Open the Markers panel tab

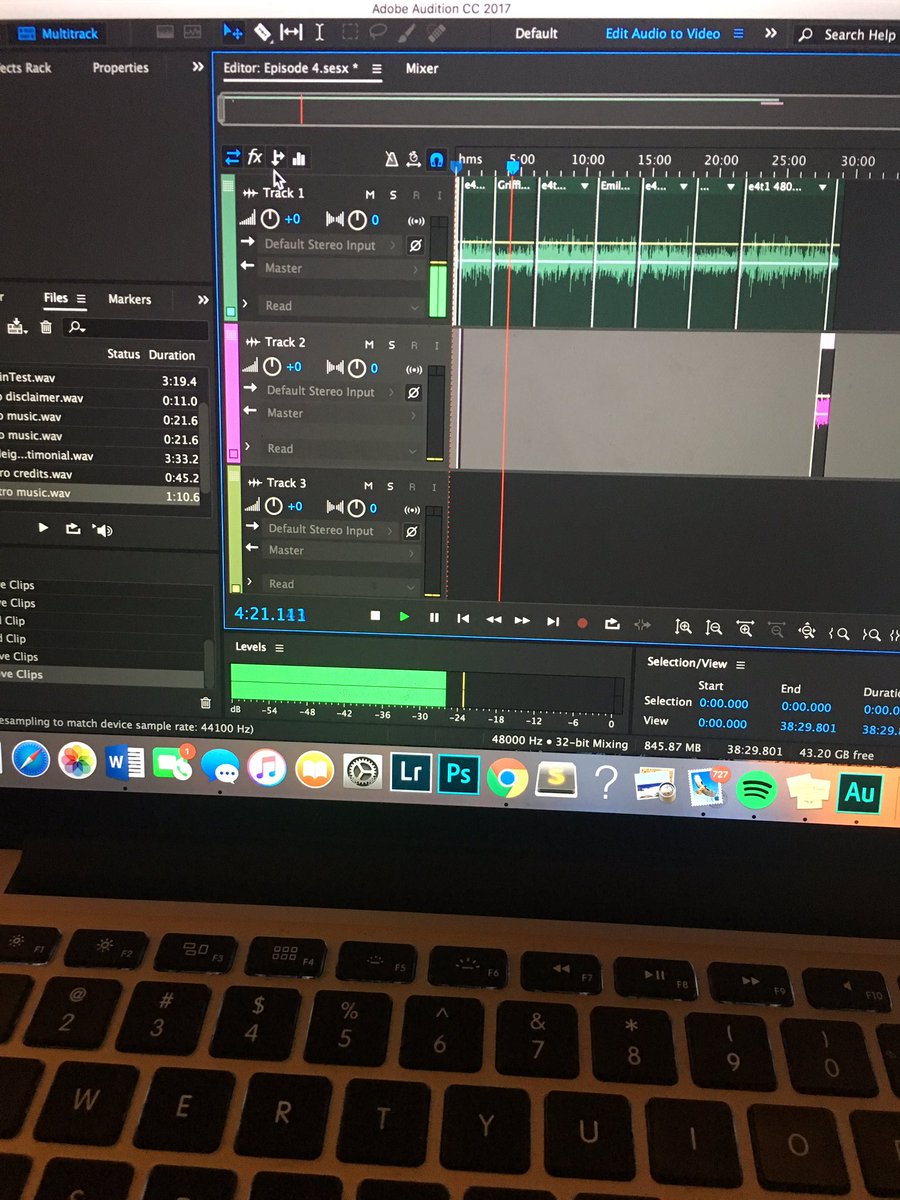[130, 299]
